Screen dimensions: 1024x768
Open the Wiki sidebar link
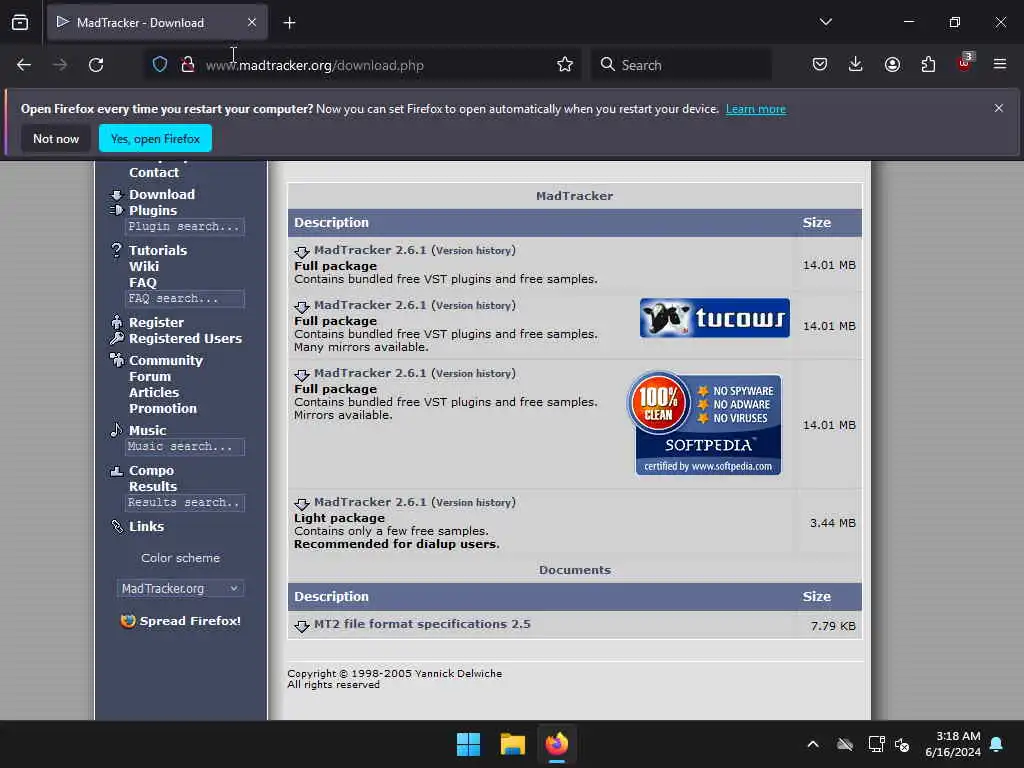click(144, 266)
